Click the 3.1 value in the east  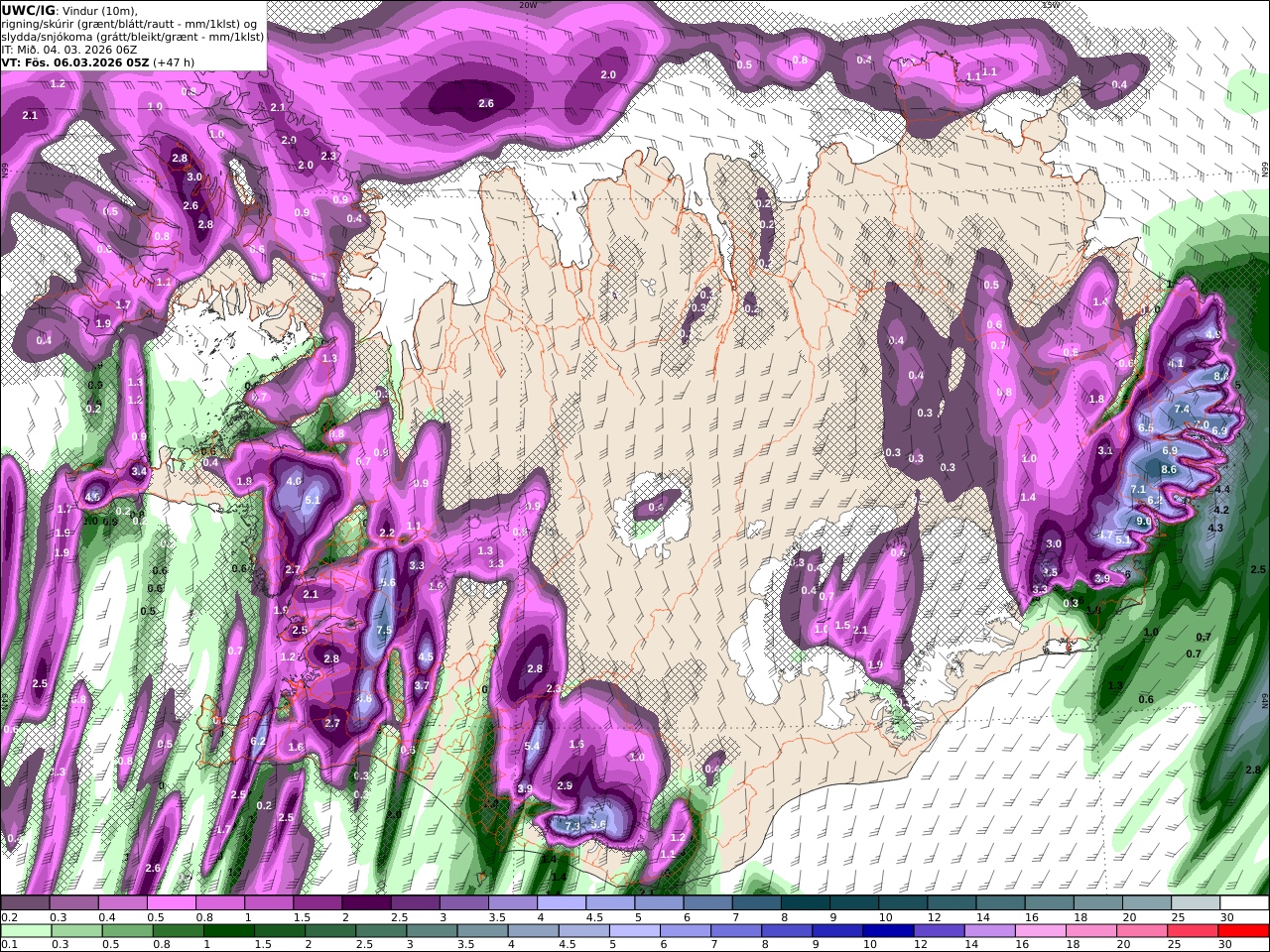click(1105, 451)
